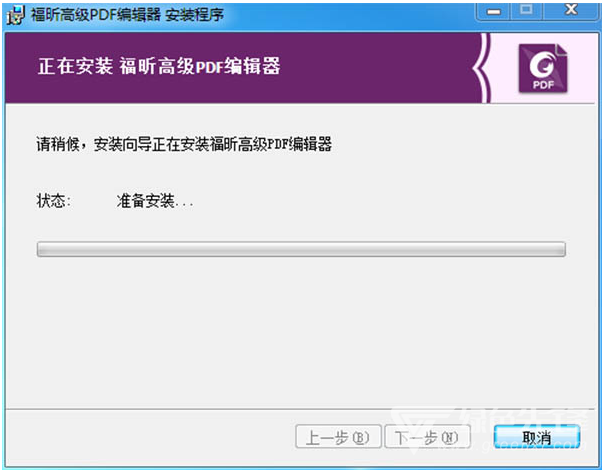
Task: Cancel the installation with 取消
Action: coord(537,437)
